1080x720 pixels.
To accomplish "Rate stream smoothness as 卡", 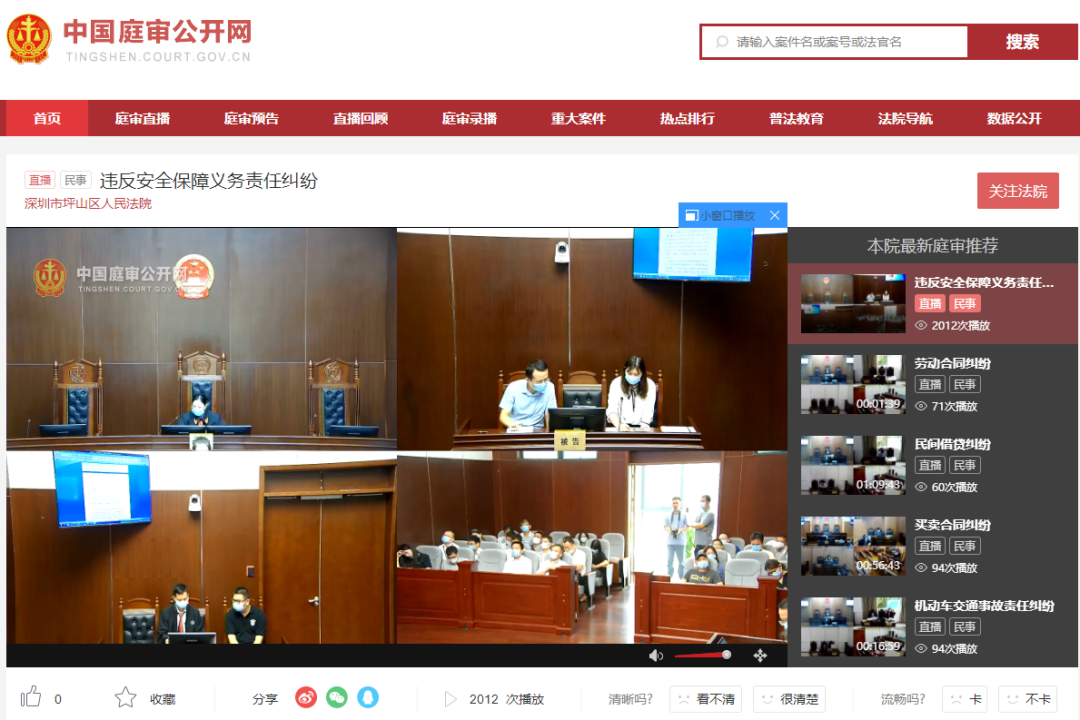I will 964,699.
